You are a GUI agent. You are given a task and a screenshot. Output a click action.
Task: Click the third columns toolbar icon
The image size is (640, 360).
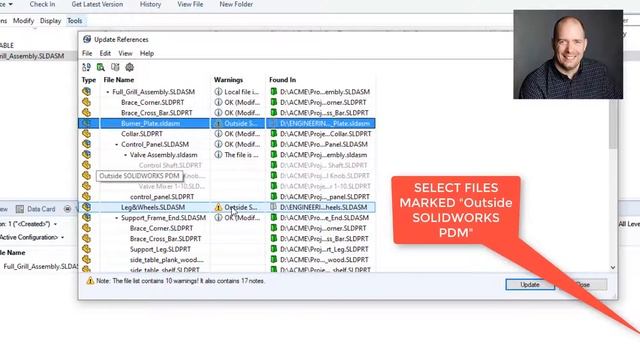115,67
